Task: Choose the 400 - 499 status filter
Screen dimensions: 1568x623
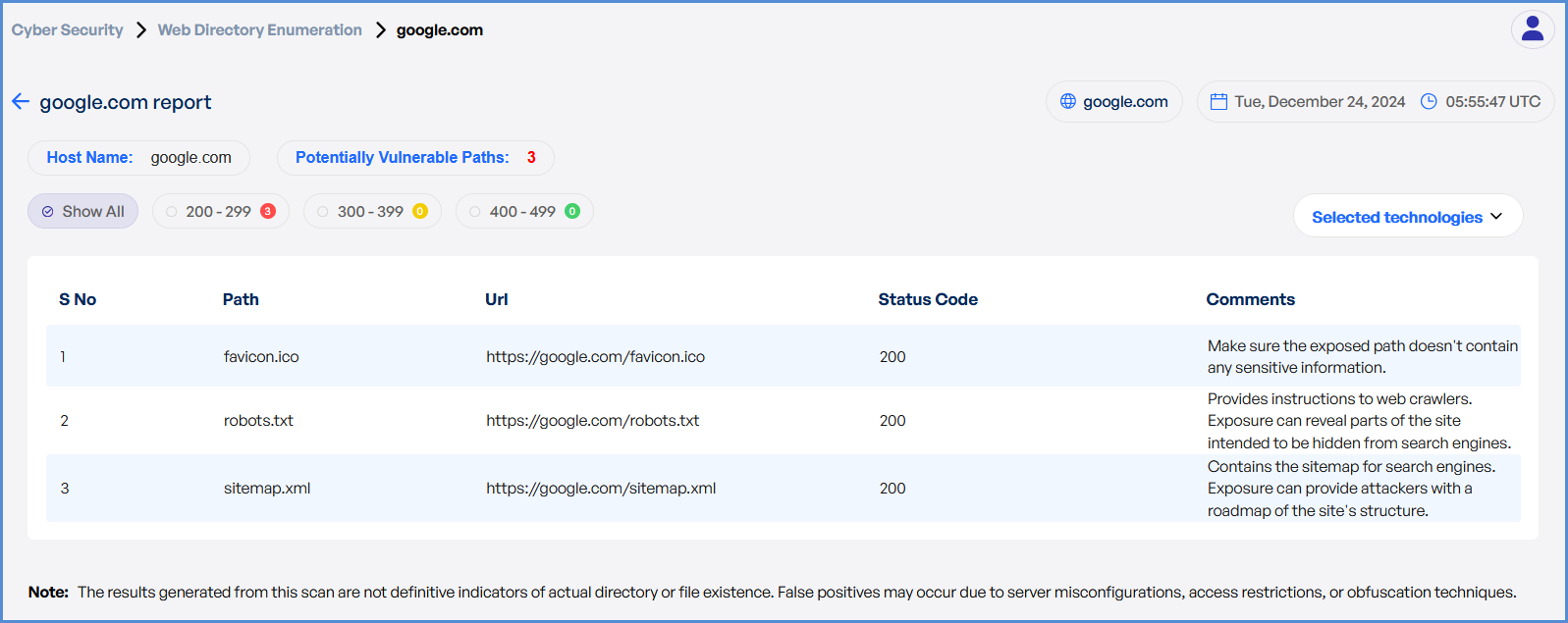Action: coord(522,211)
